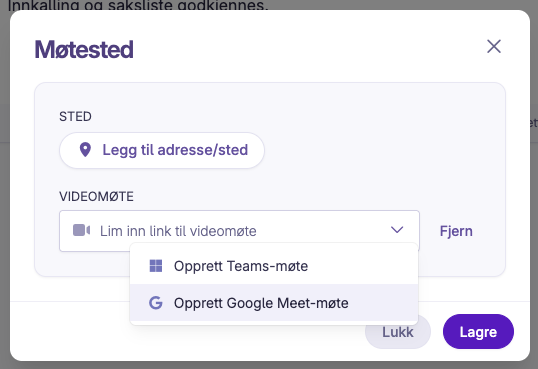
Task: Save with the Lagre button
Action: [x=478, y=332]
